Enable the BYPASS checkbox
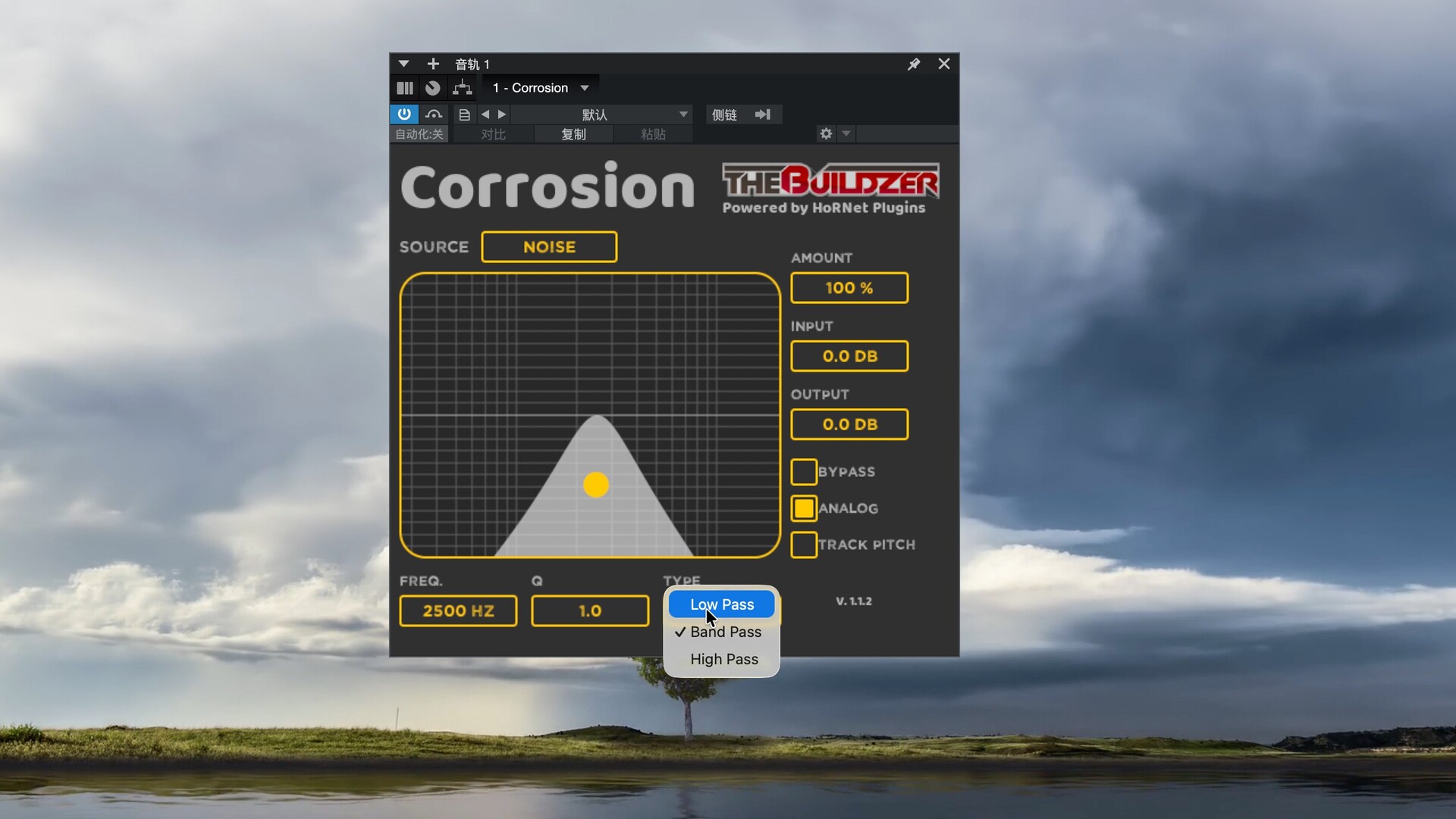1456x819 pixels. (804, 472)
